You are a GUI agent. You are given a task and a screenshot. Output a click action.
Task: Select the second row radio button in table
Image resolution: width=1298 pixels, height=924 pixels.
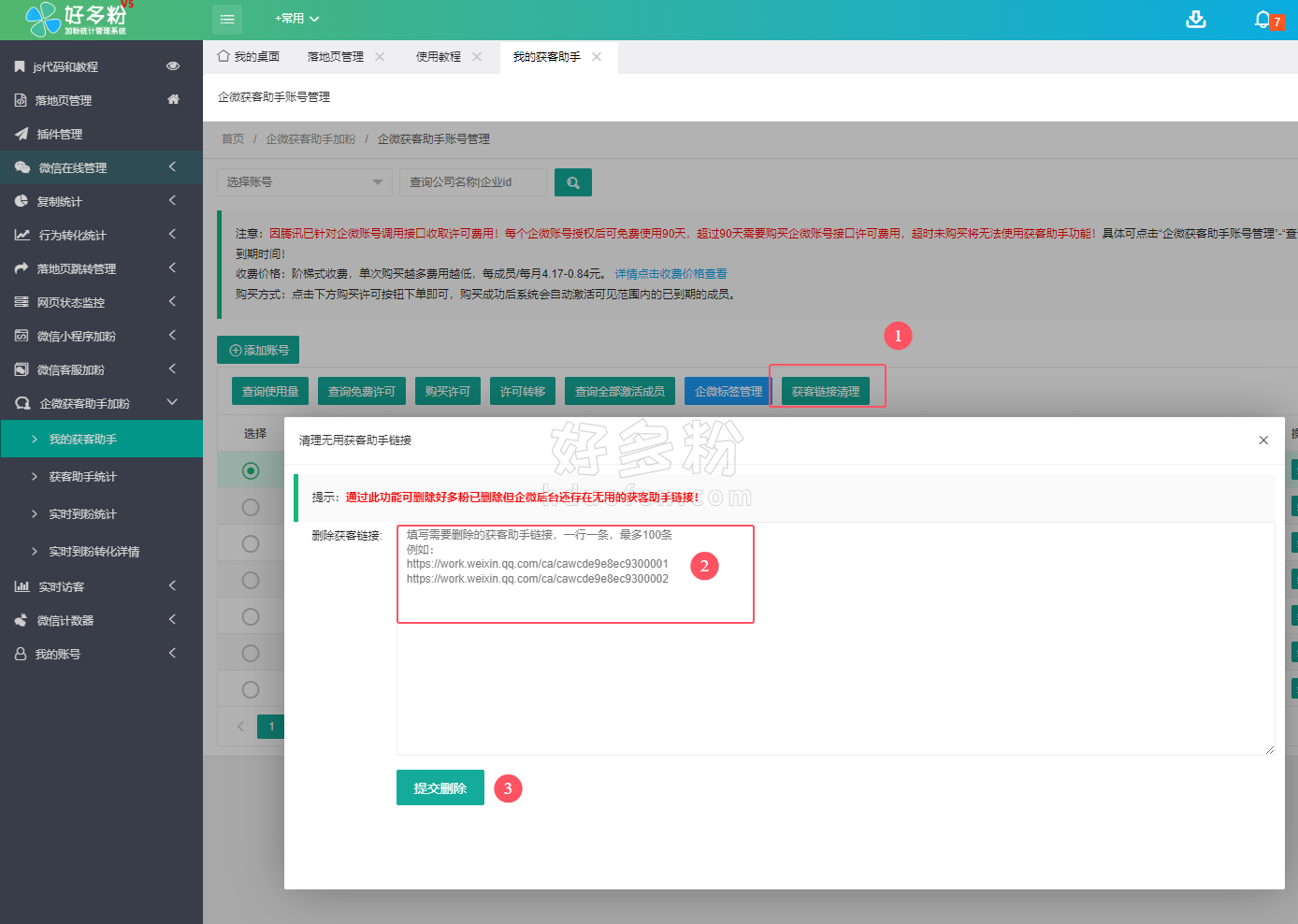[251, 507]
